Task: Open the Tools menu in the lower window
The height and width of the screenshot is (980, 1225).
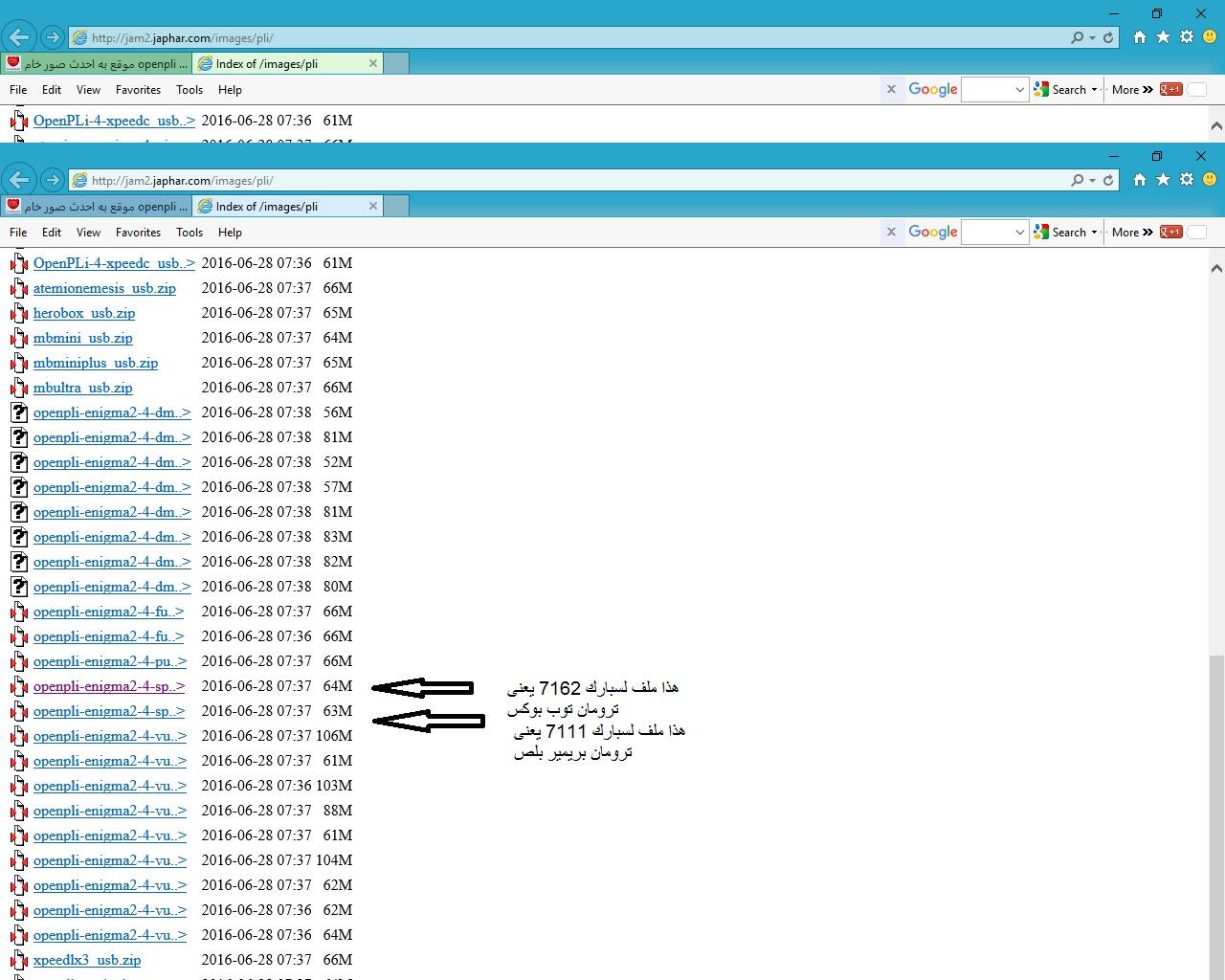Action: [x=189, y=232]
